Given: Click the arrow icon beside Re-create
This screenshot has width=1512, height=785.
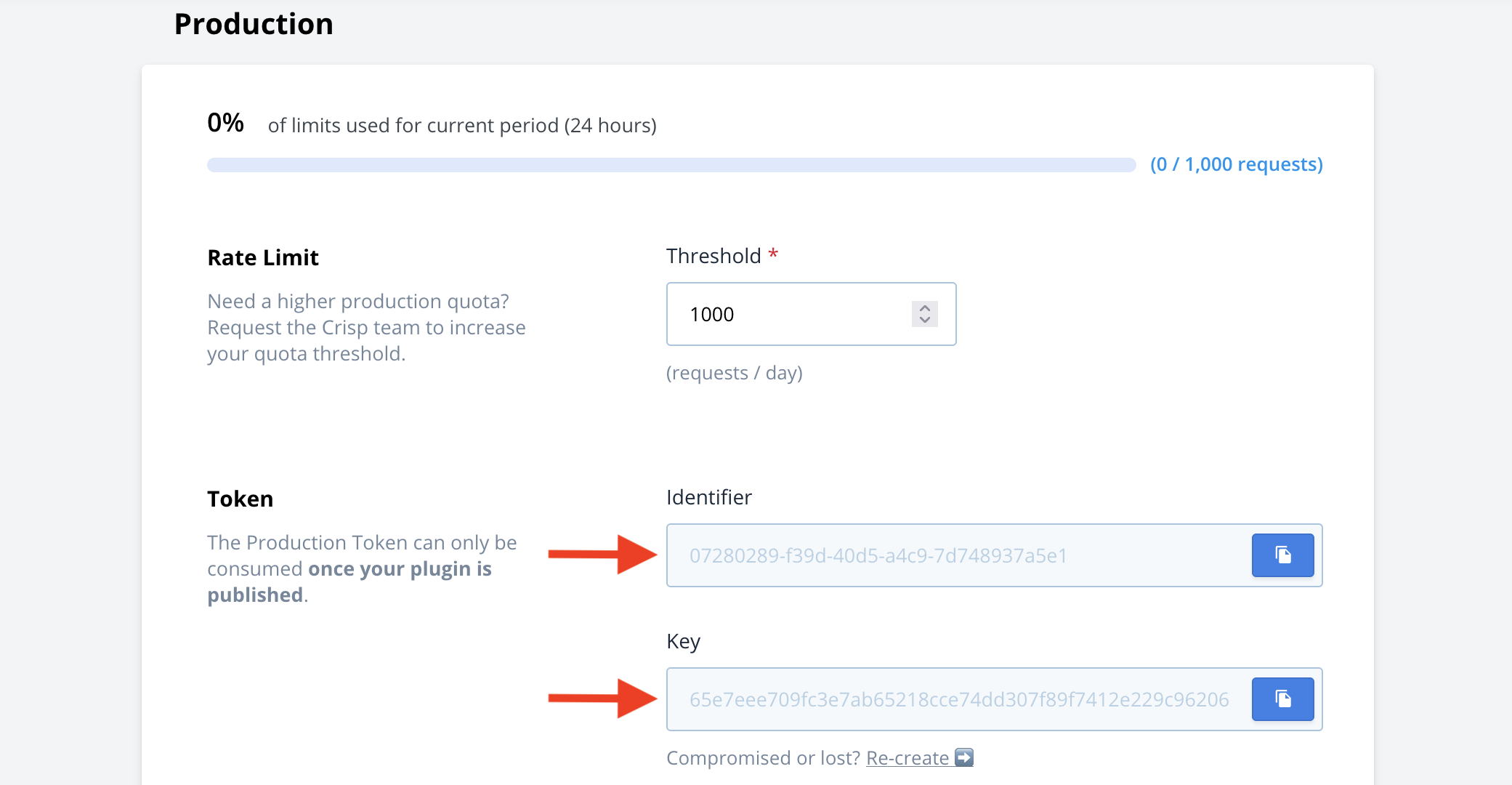Looking at the screenshot, I should click(964, 757).
